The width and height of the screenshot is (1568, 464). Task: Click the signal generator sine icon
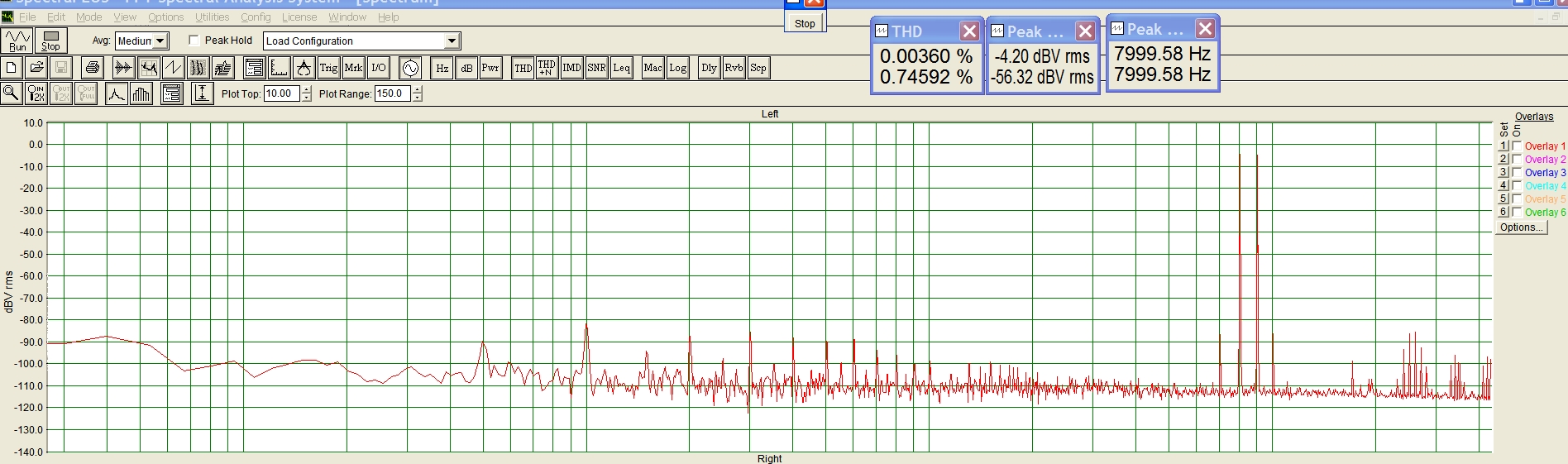point(410,68)
